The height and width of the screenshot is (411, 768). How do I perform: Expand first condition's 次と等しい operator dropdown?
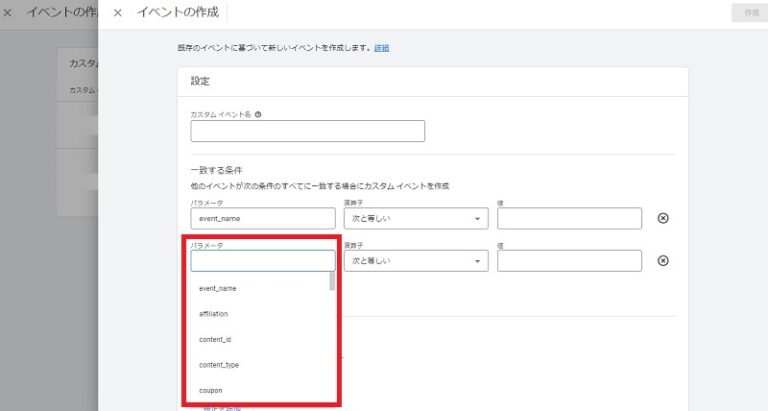pos(415,218)
